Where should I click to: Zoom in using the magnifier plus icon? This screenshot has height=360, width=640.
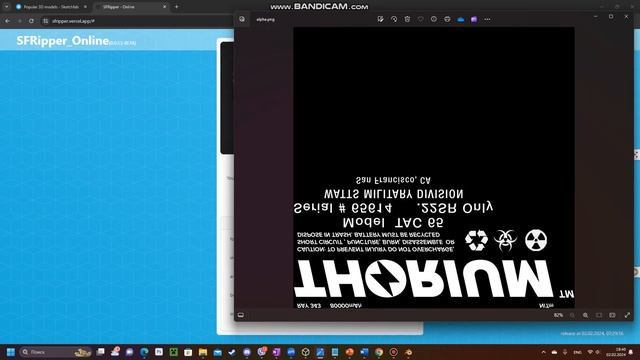pyautogui.click(x=586, y=315)
